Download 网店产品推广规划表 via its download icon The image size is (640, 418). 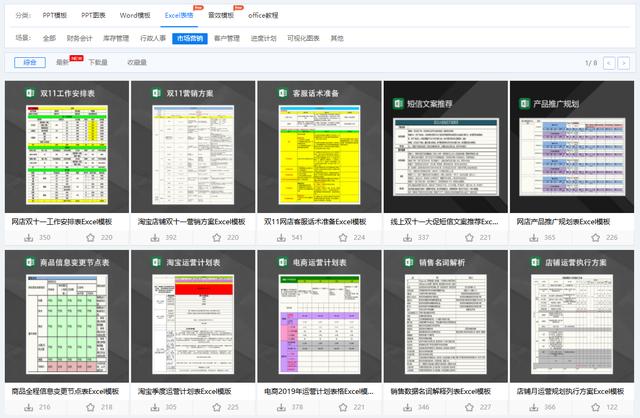pos(534,238)
